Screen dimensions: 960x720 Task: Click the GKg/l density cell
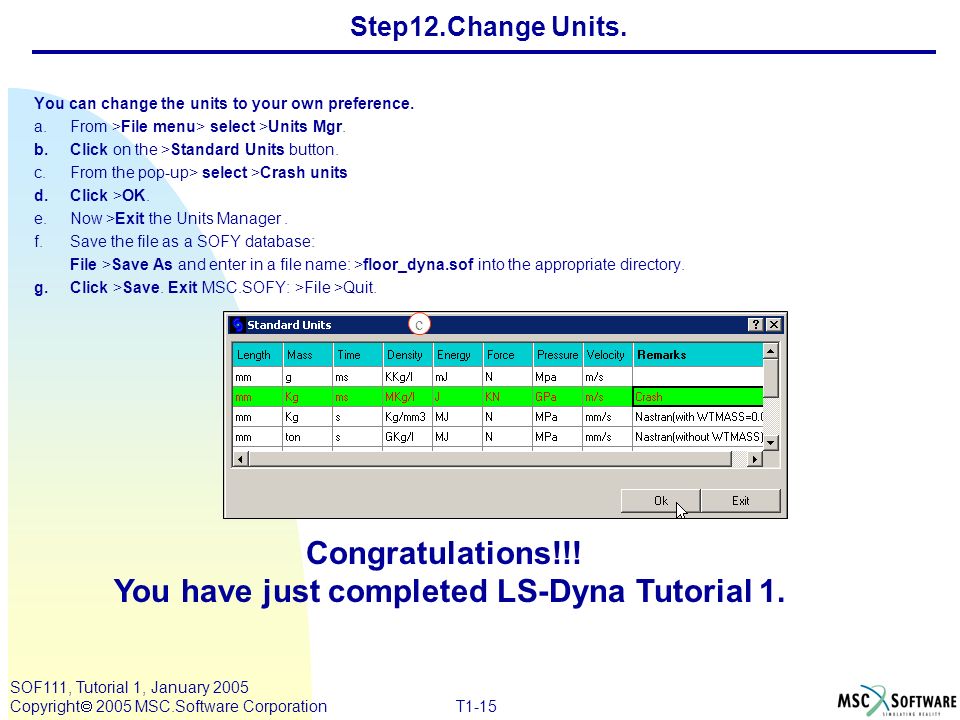[408, 437]
